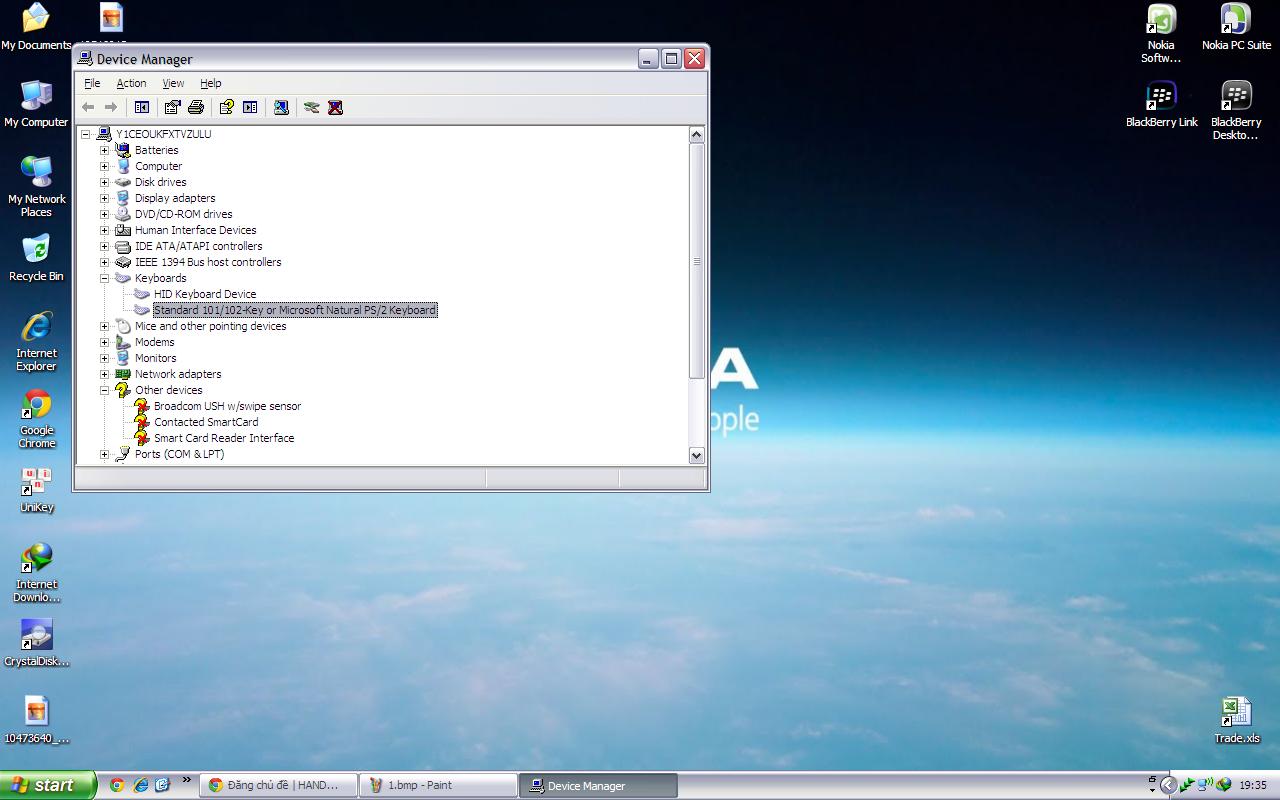The image size is (1280, 800).
Task: Open the Action menu
Action: [131, 83]
